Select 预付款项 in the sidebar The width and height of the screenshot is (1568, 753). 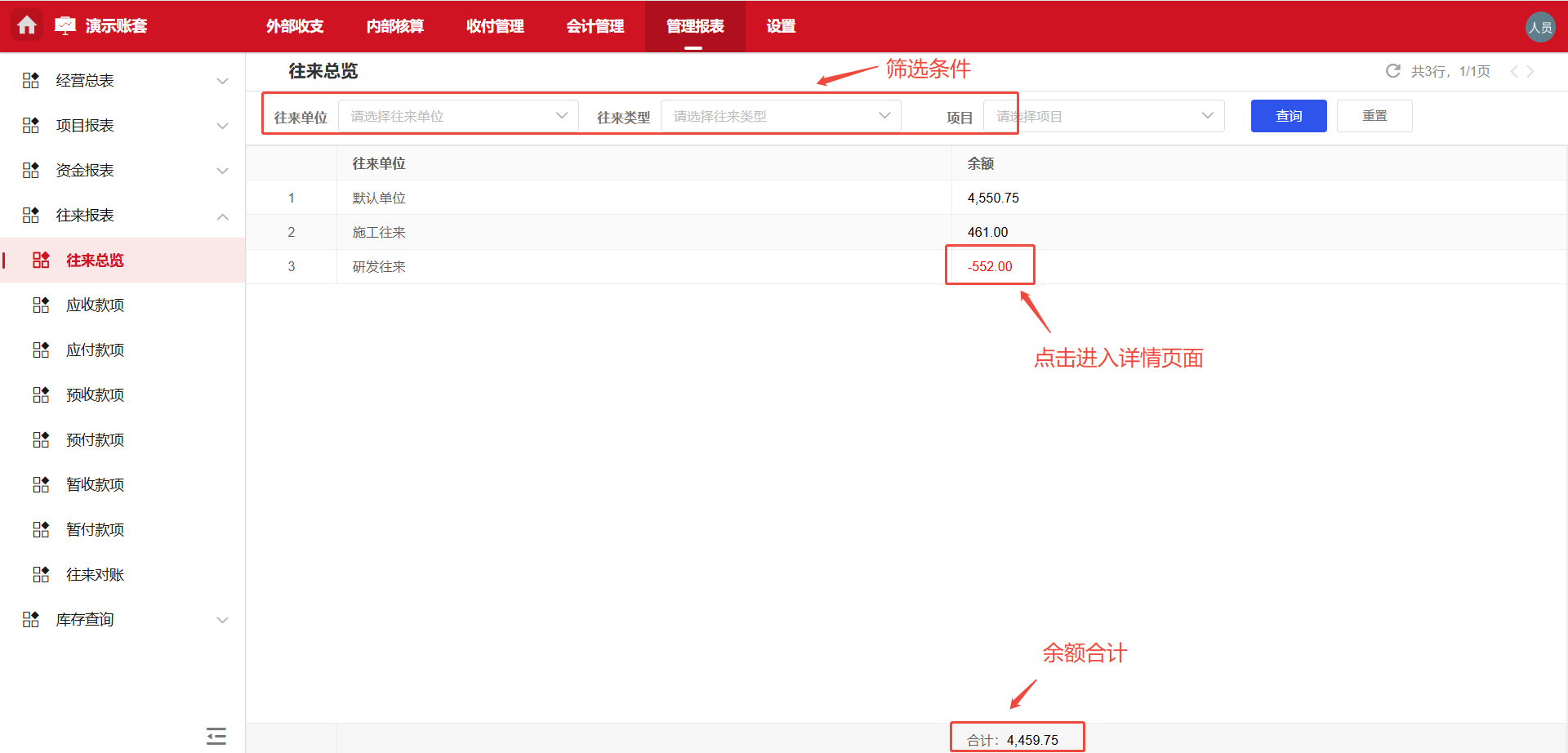(x=95, y=439)
